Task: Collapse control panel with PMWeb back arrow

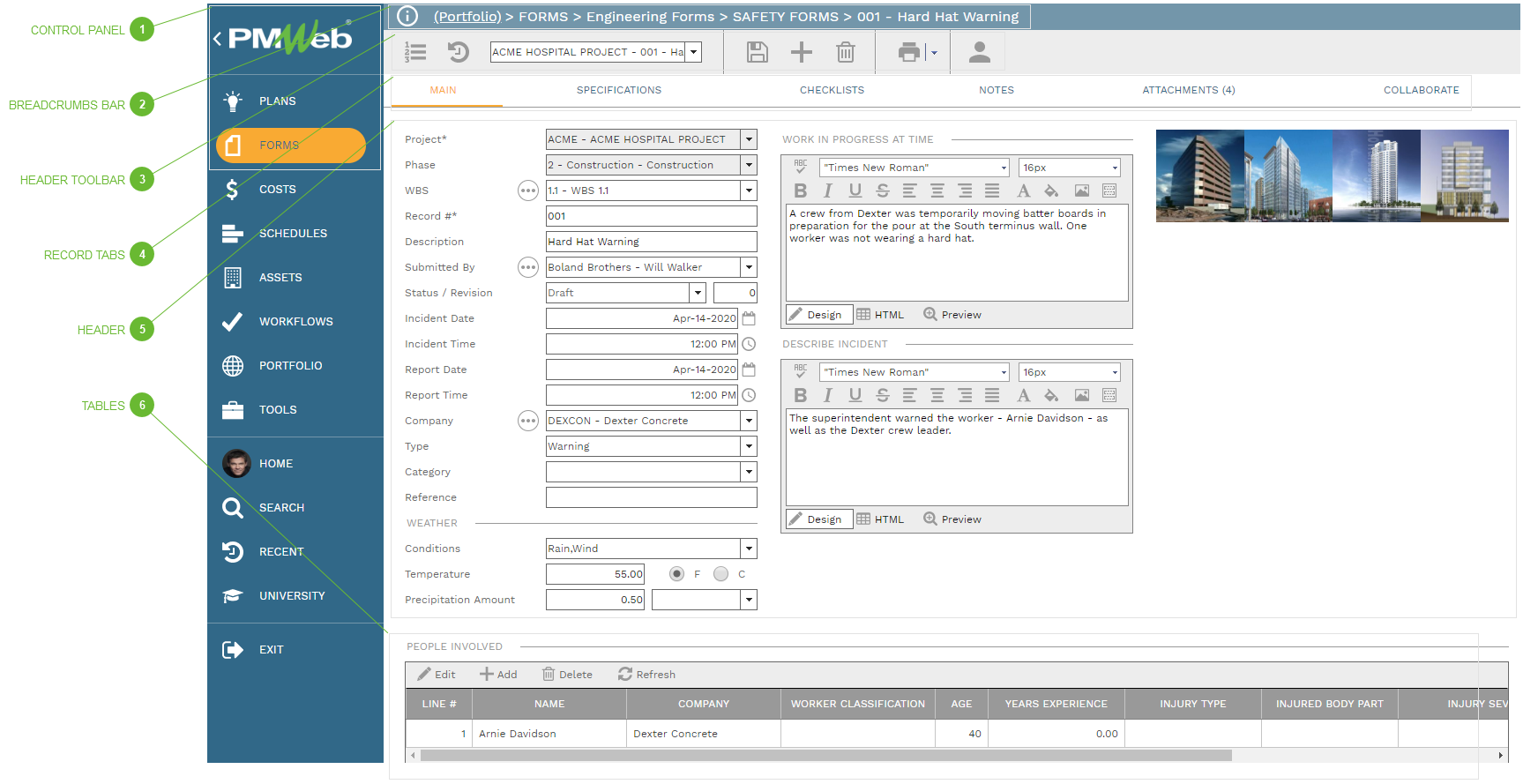Action: (217, 38)
